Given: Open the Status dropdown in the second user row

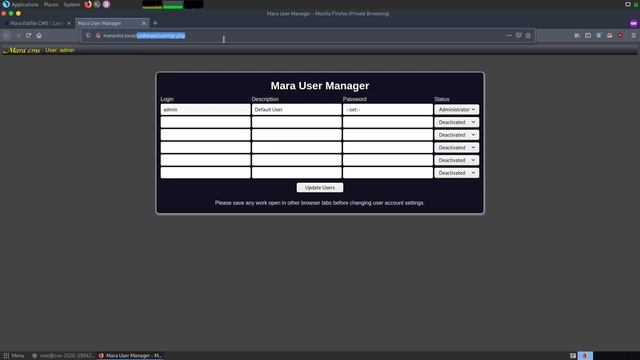Looking at the screenshot, I should 456,122.
